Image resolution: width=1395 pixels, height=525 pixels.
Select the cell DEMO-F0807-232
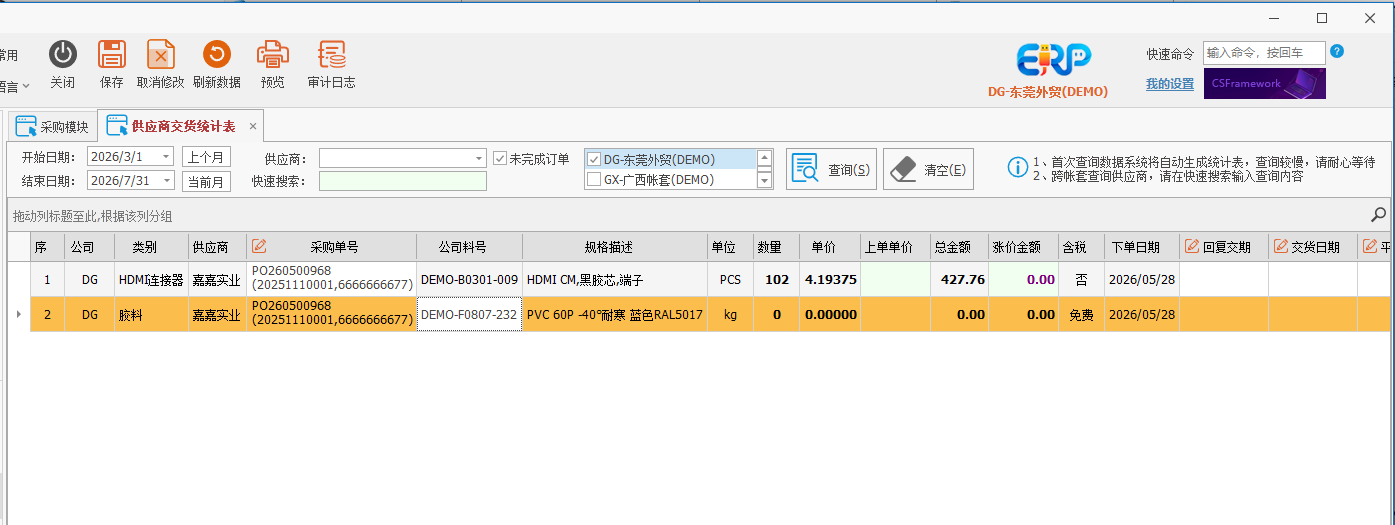point(469,314)
